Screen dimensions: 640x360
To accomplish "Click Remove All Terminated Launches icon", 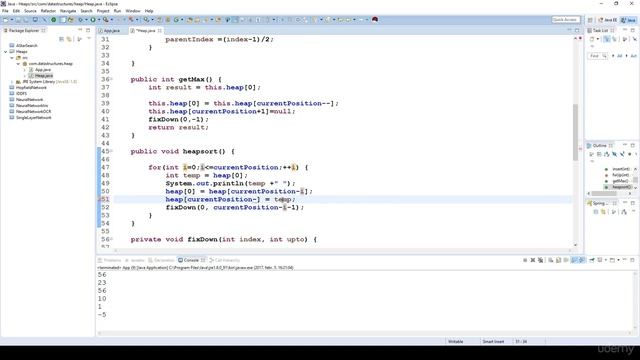I will [540, 260].
